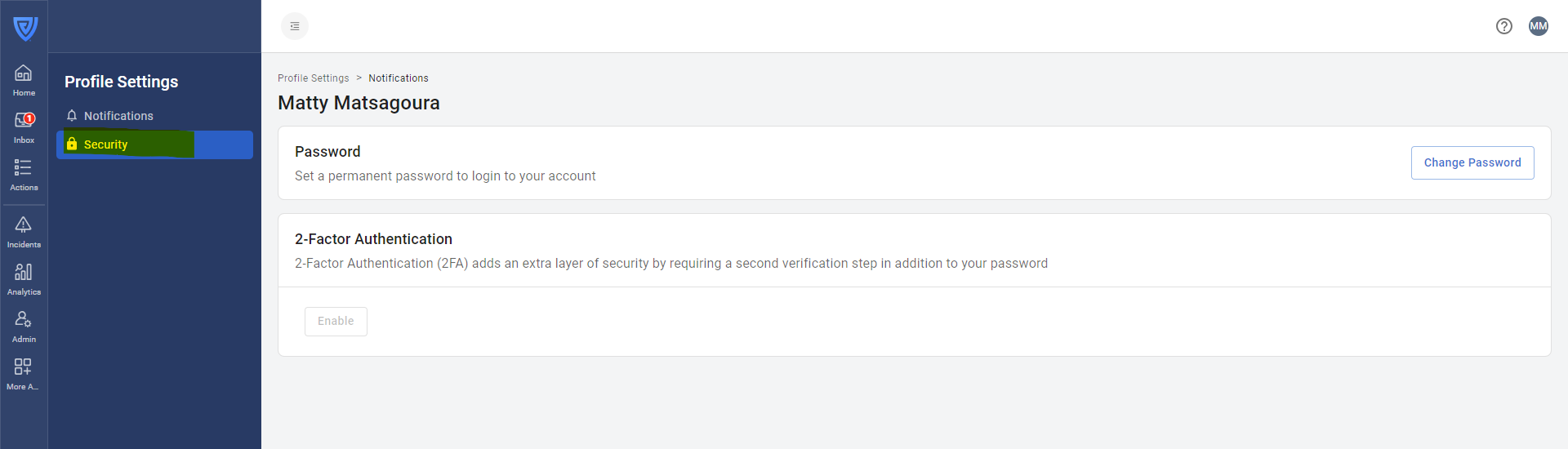Click the Notifications breadcrumb item
Viewport: 1568px width, 449px height.
[x=398, y=78]
